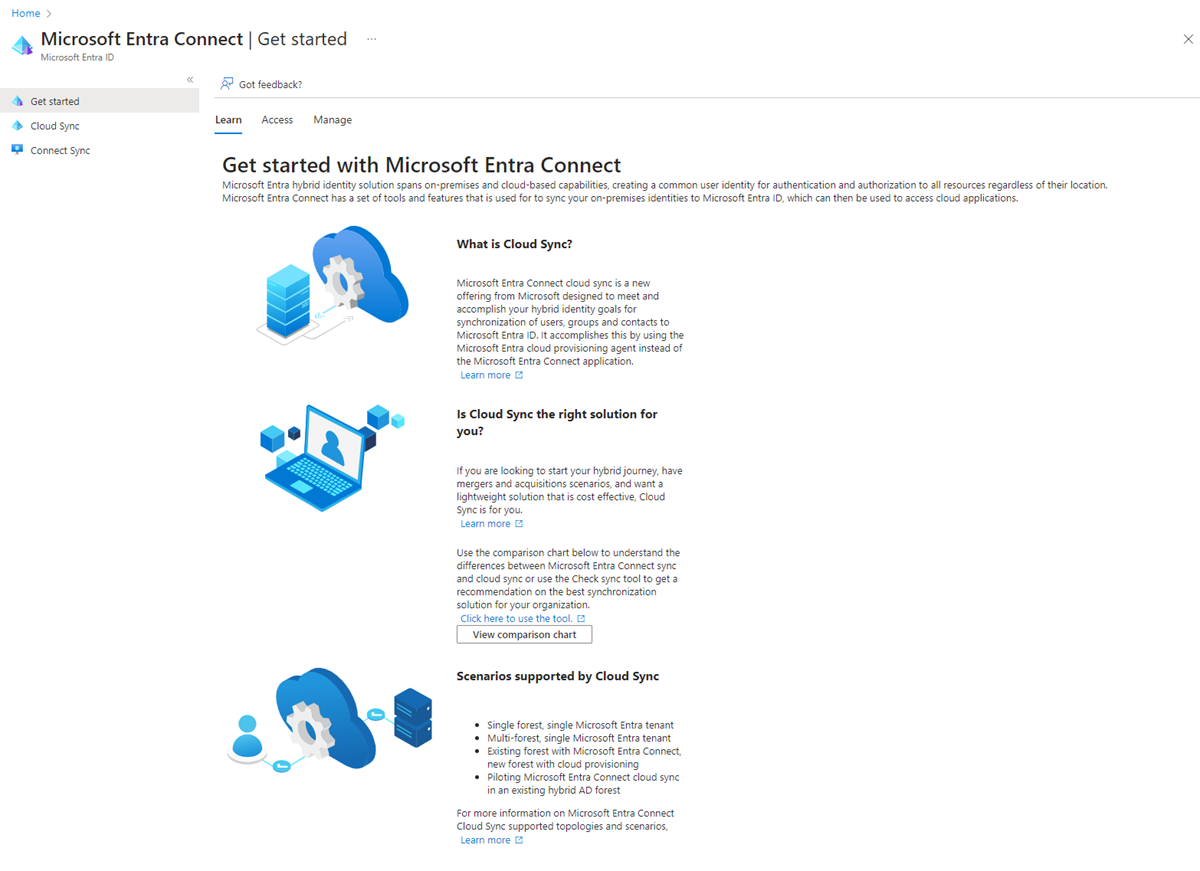The height and width of the screenshot is (871, 1200).
Task: Click the View comparison chart button
Action: [524, 635]
